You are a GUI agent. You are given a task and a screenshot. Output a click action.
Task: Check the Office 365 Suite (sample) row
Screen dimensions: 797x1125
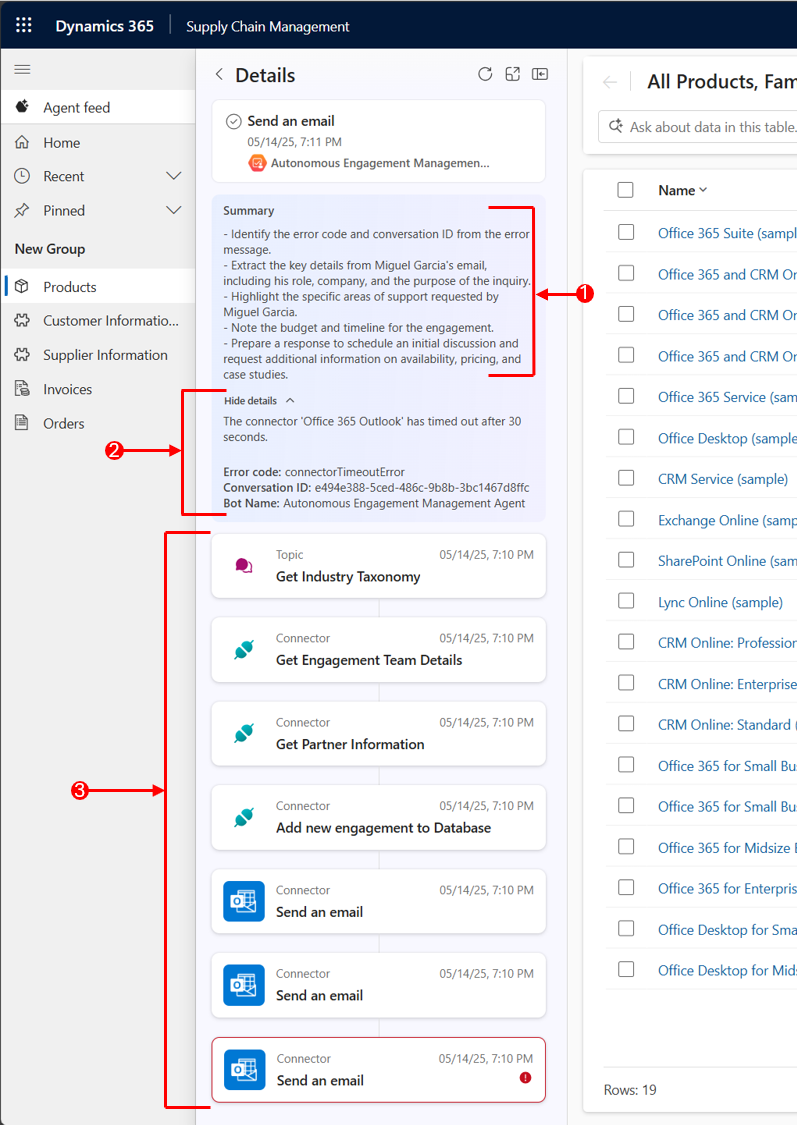pos(626,232)
